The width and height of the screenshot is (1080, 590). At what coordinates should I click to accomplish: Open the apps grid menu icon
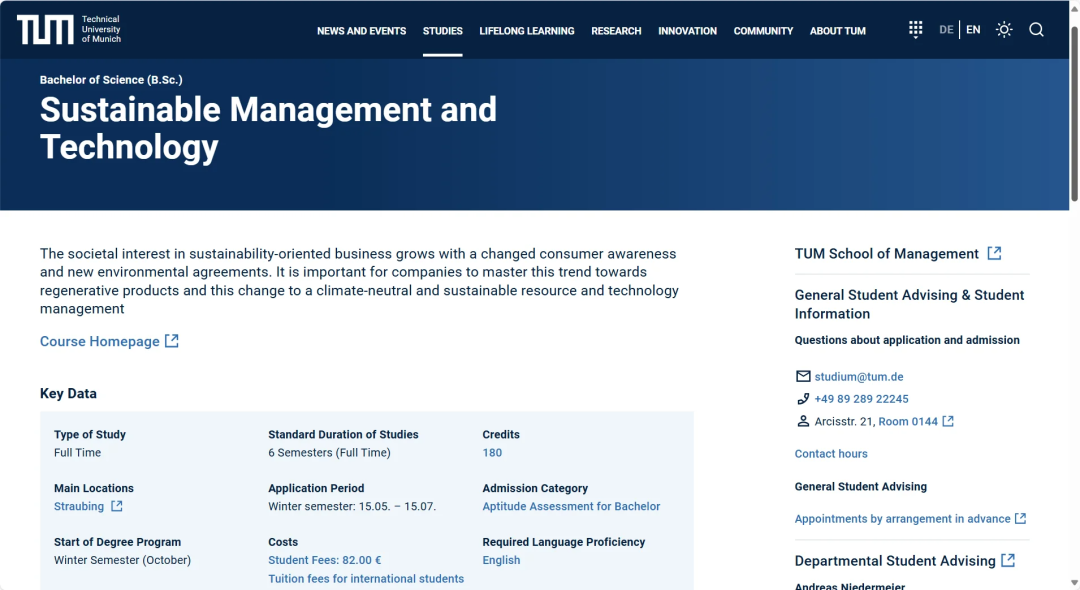(915, 30)
